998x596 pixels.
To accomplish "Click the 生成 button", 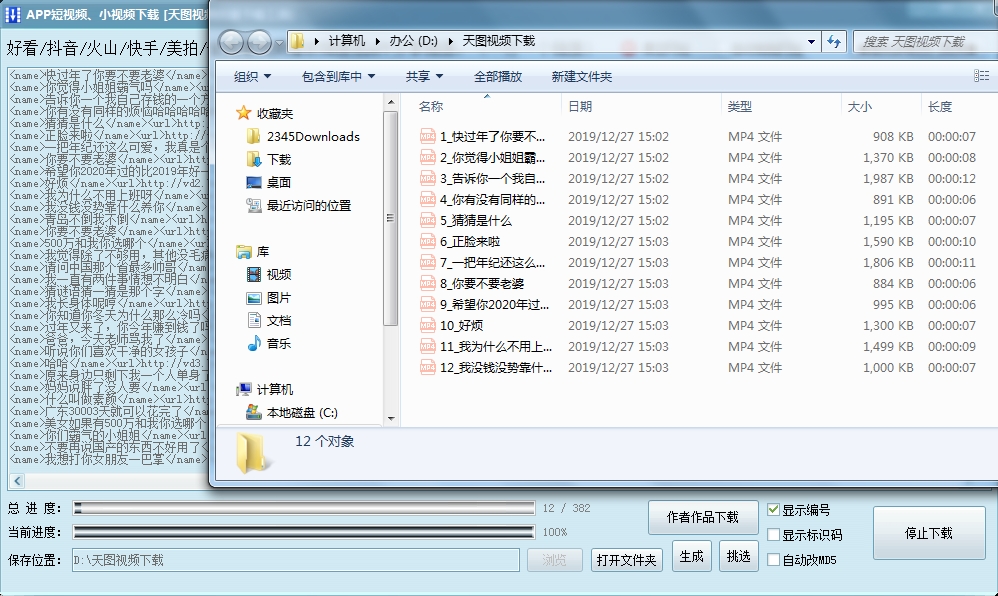I will [x=691, y=557].
